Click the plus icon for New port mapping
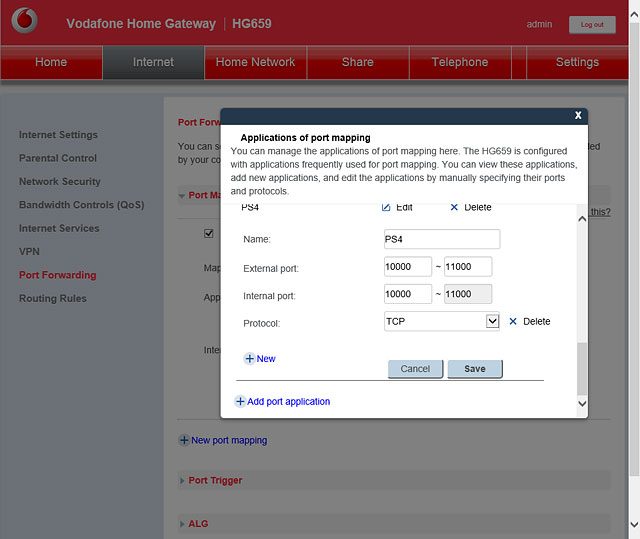This screenshot has width=640, height=539. click(184, 440)
